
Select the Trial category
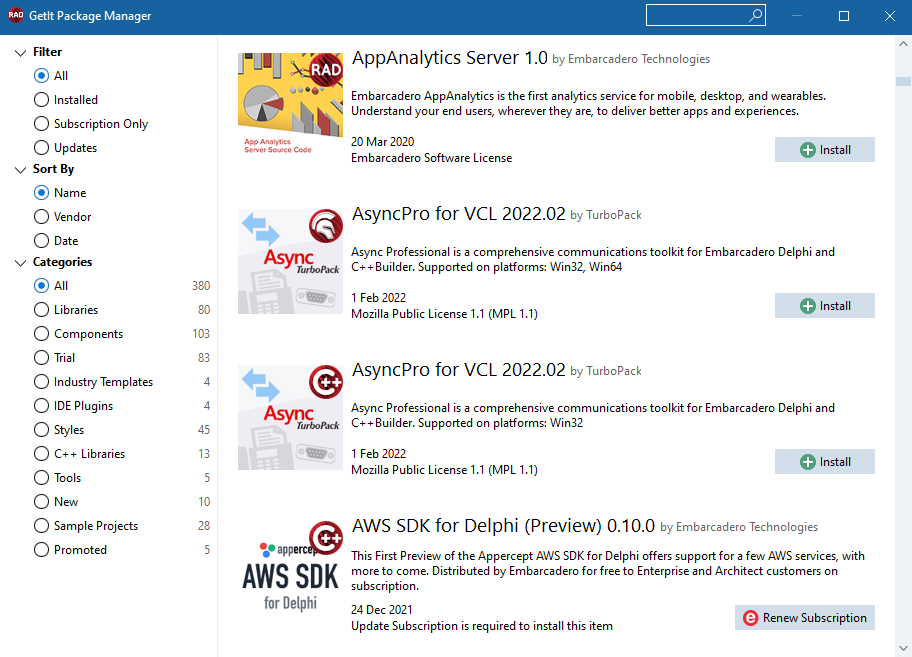[41, 358]
